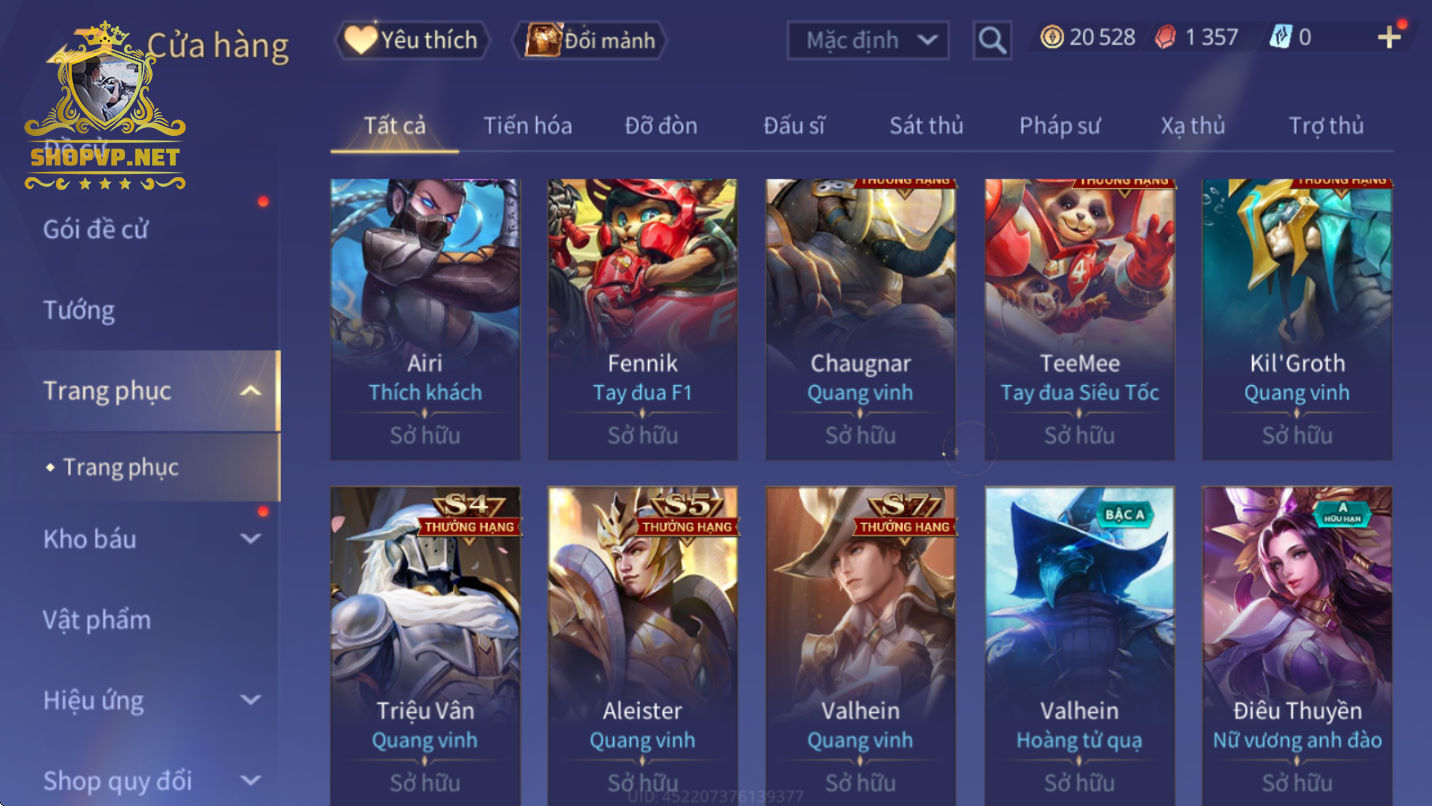This screenshot has width=1432, height=806.
Task: Open Yêu thích heart favorites
Action: (x=413, y=40)
